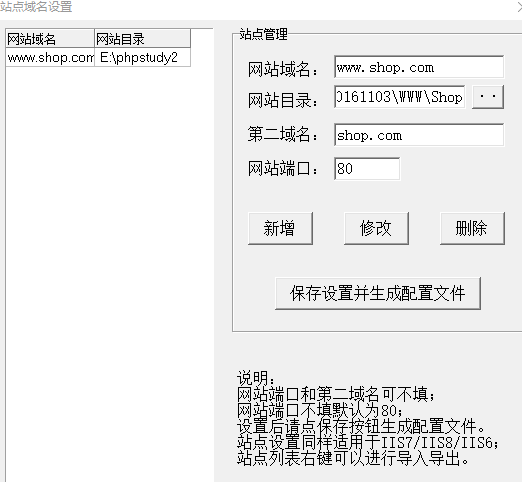The image size is (522, 482).
Task: Focus the 网站端口 input containing 80
Action: pos(367,169)
